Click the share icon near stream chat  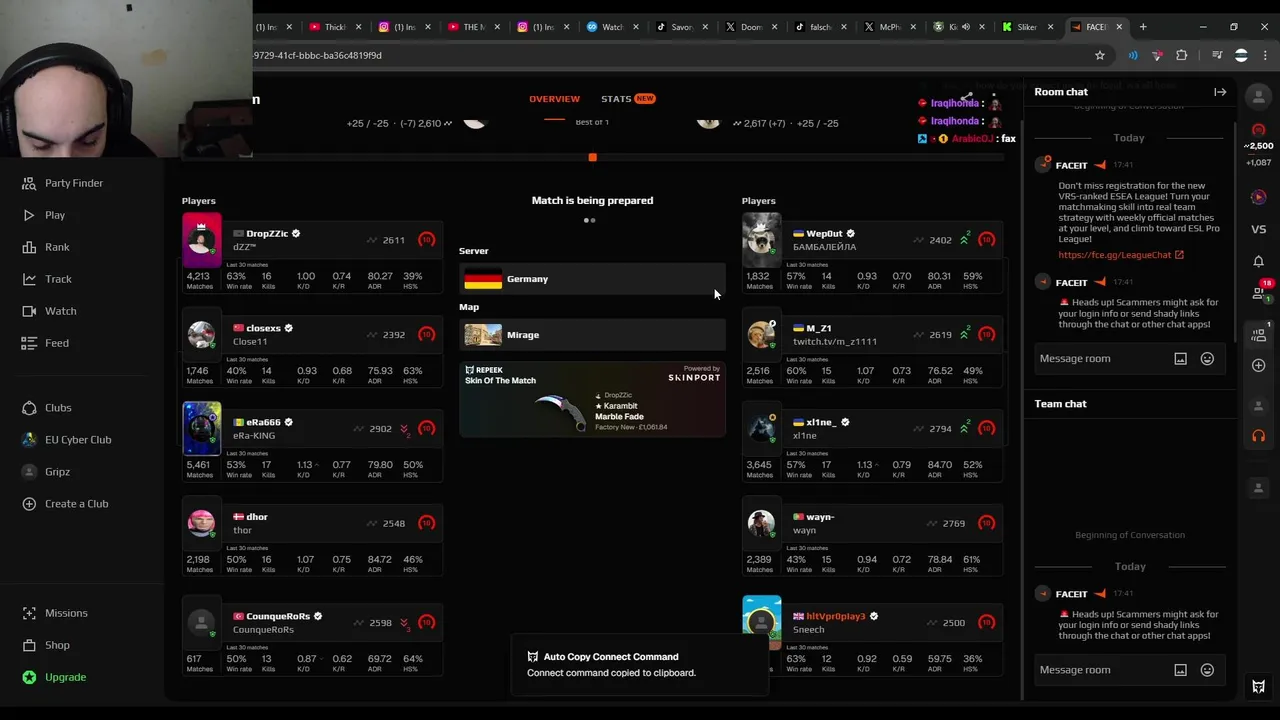click(x=967, y=98)
